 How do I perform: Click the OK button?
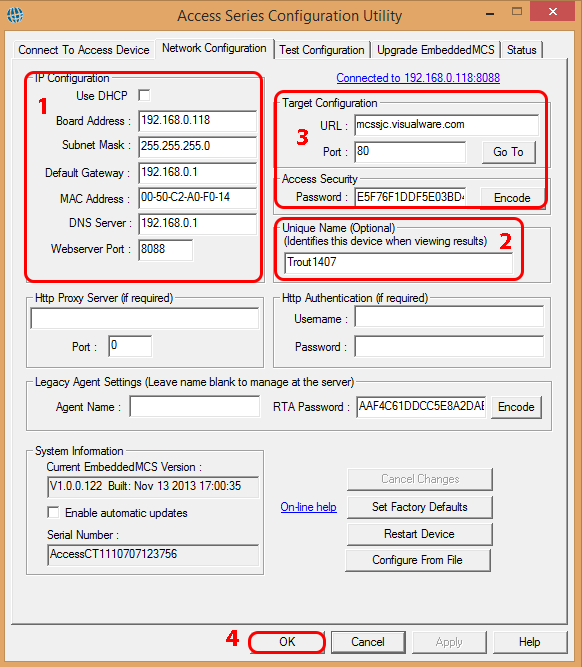click(x=287, y=642)
